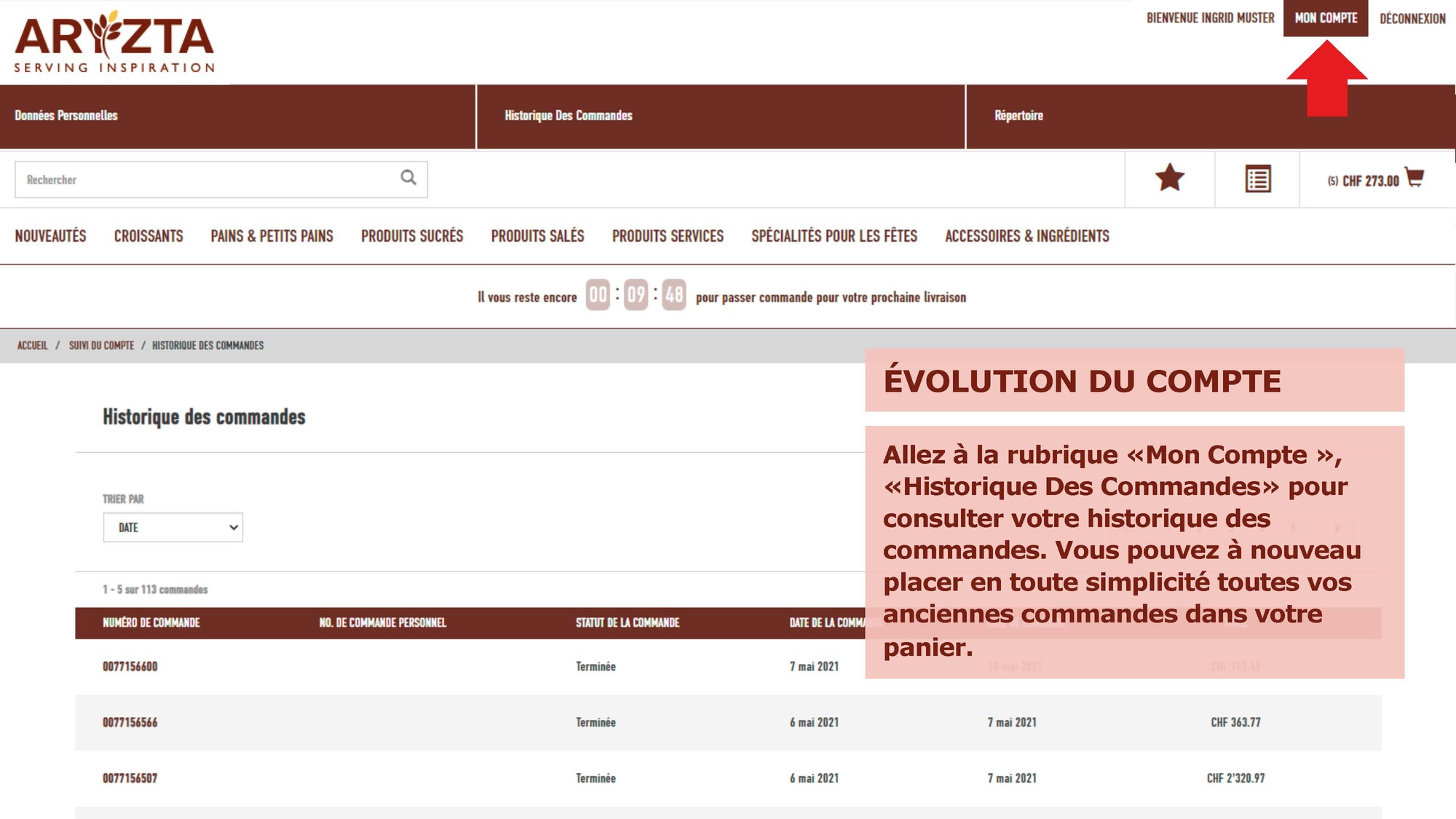Click the Rechercher search field
Screen dimensions: 1456x819
click(x=221, y=179)
